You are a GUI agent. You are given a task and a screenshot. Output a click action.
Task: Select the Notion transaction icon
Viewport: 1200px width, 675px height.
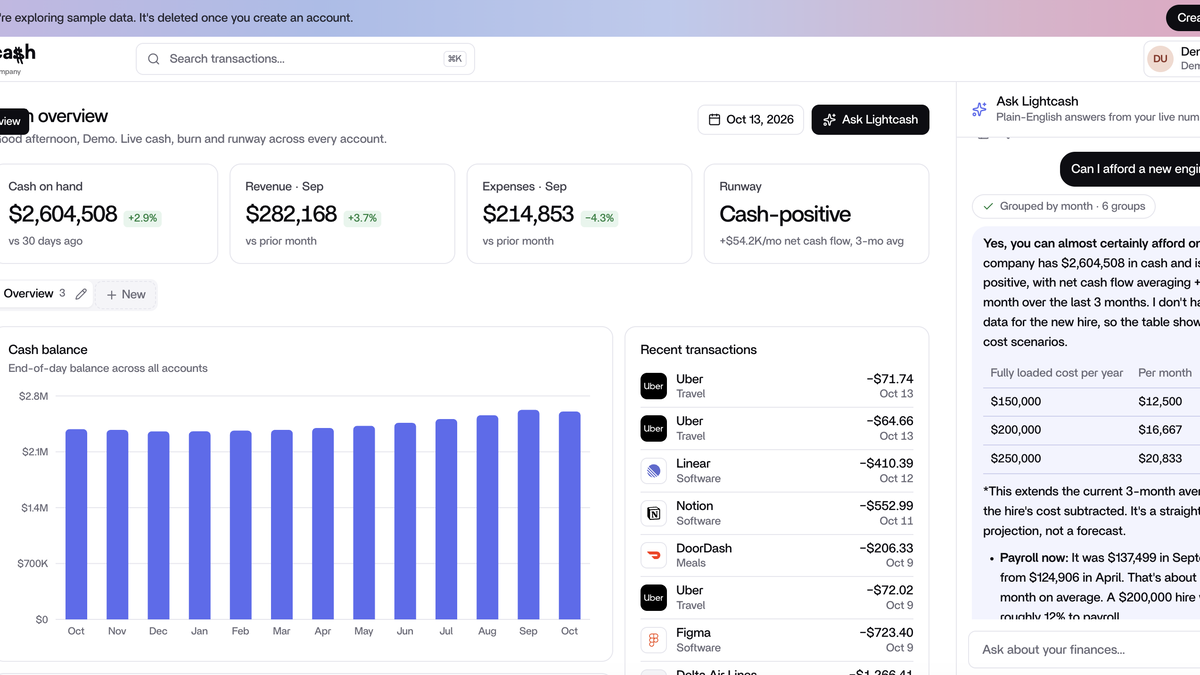pos(653,513)
